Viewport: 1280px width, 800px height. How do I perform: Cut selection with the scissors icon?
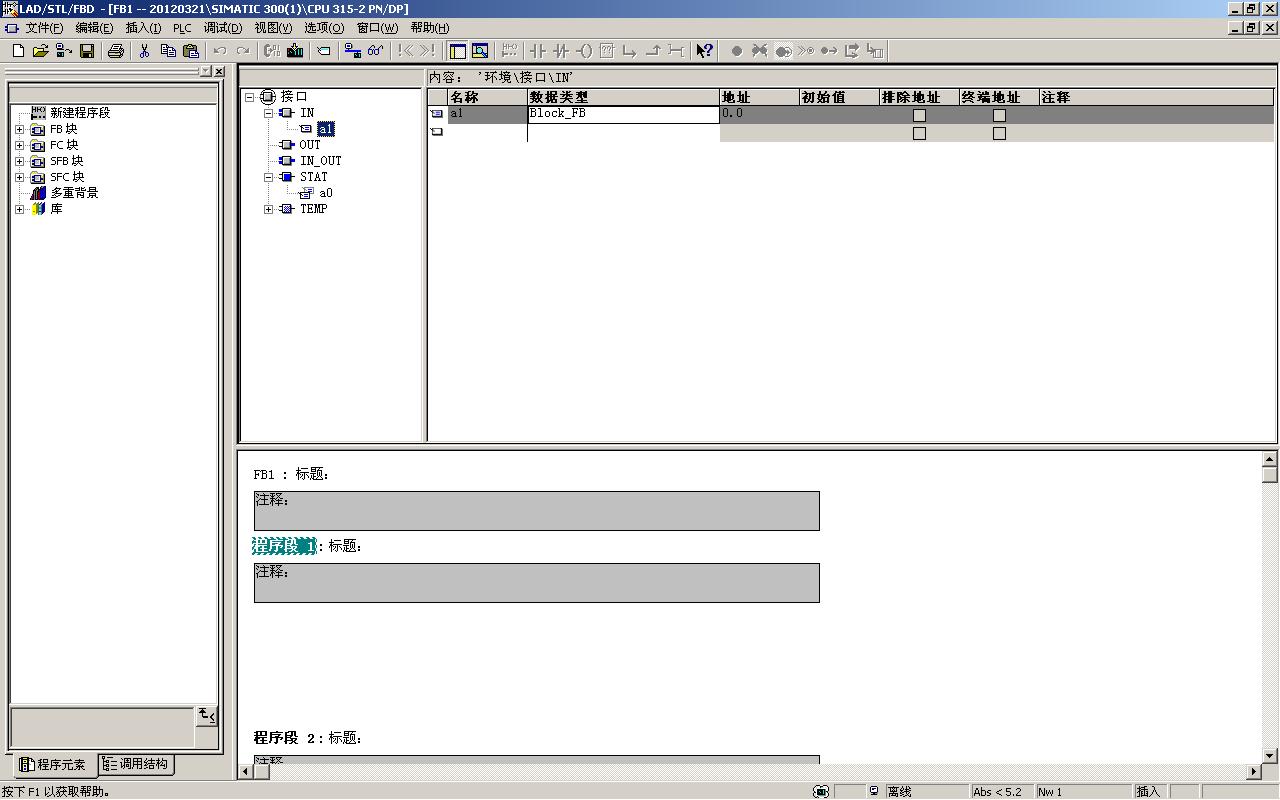tap(145, 51)
